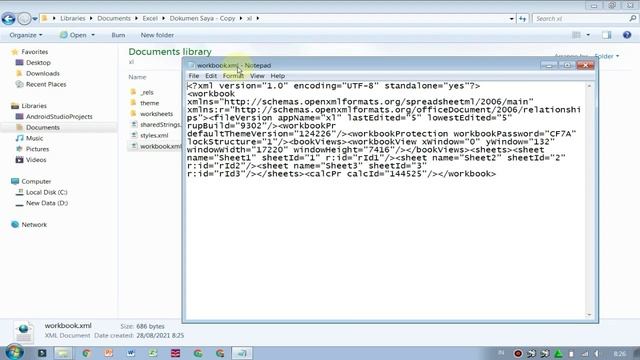Select Favorites in navigation pane

pyautogui.click(x=30, y=52)
